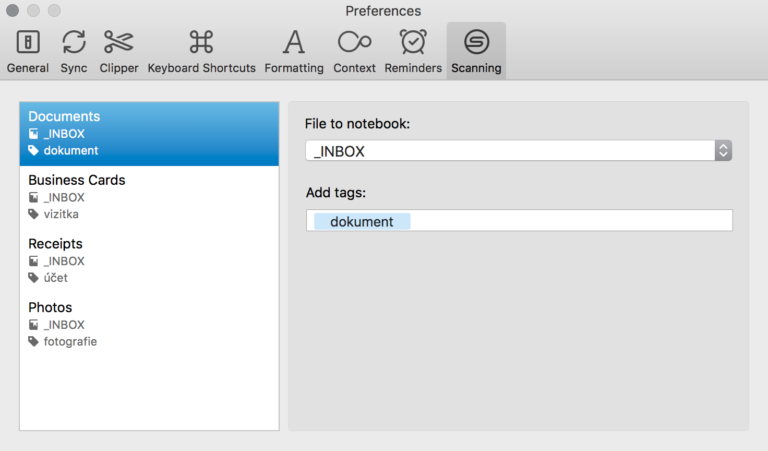Go to the Reminders preferences

point(413,51)
